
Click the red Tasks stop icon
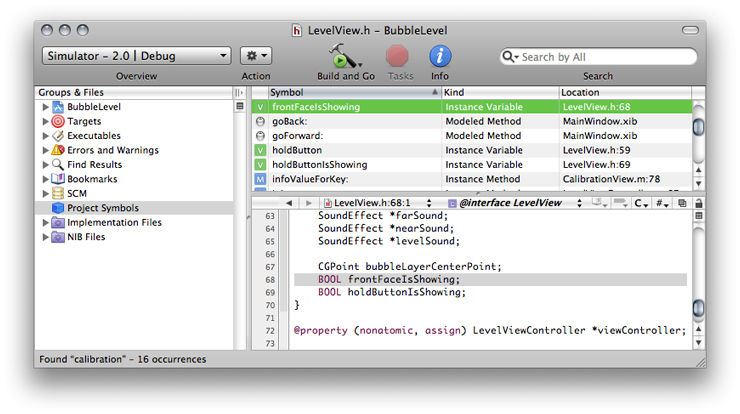(398, 56)
